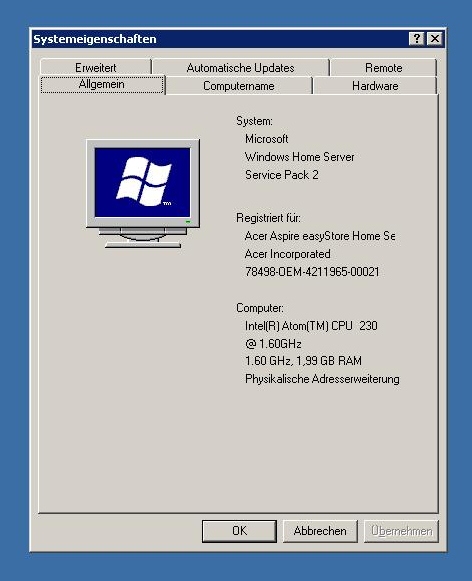Switch to the Hardware tab
472x581 pixels.
pyautogui.click(x=375, y=86)
